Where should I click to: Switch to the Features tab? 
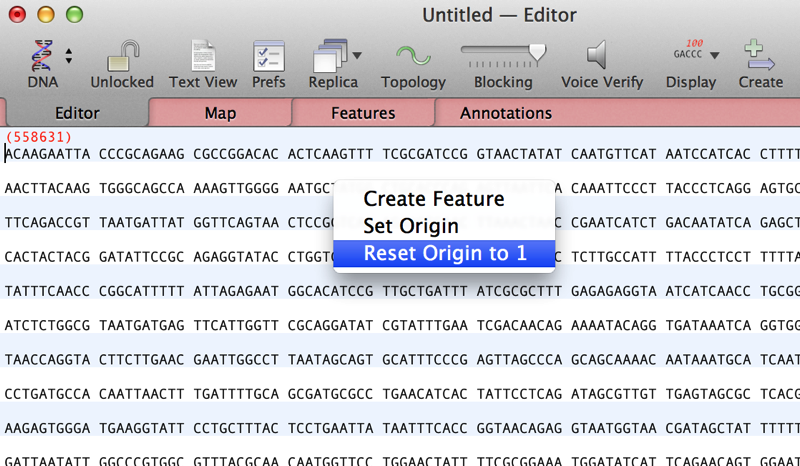tap(363, 113)
